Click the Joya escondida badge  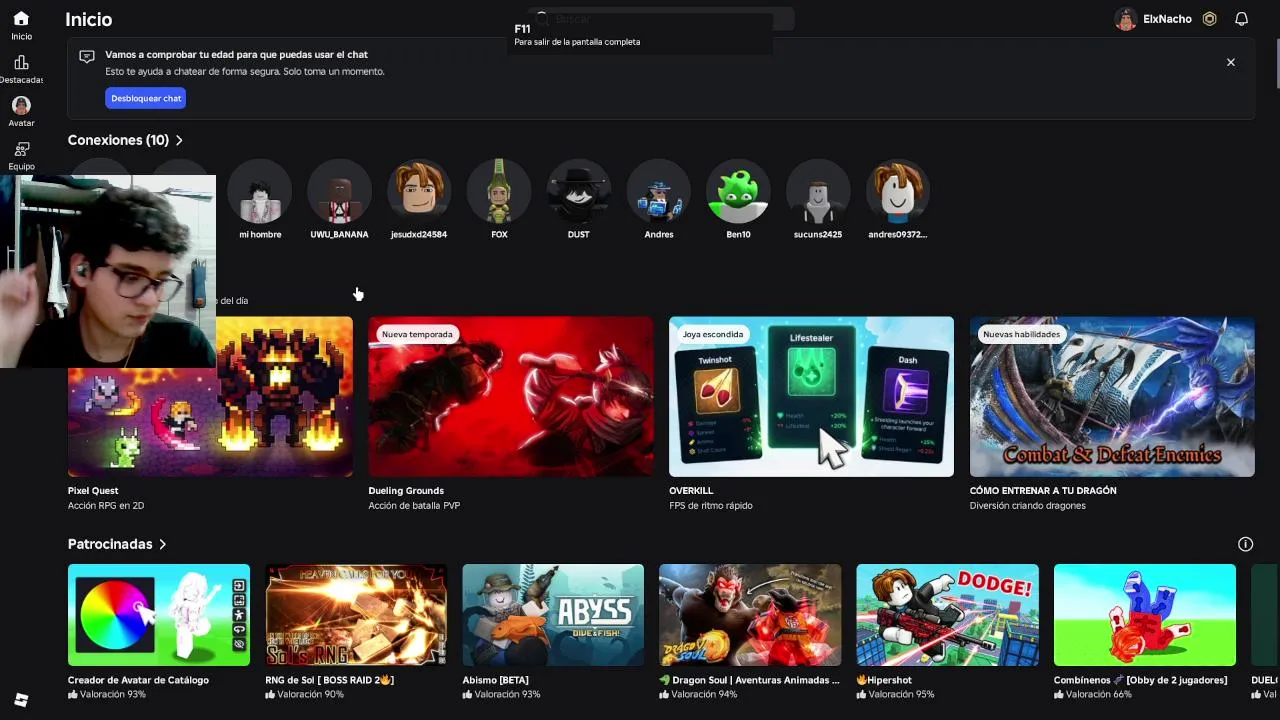713,334
